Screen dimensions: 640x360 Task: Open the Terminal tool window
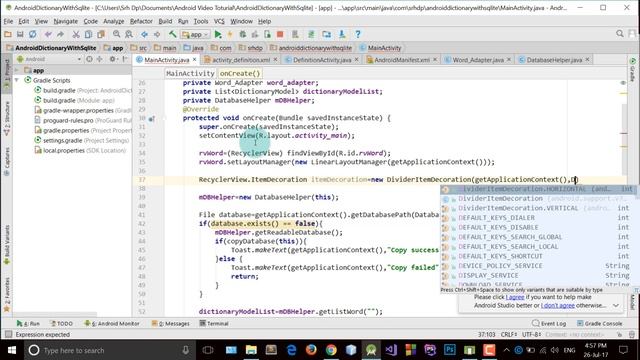(214, 323)
